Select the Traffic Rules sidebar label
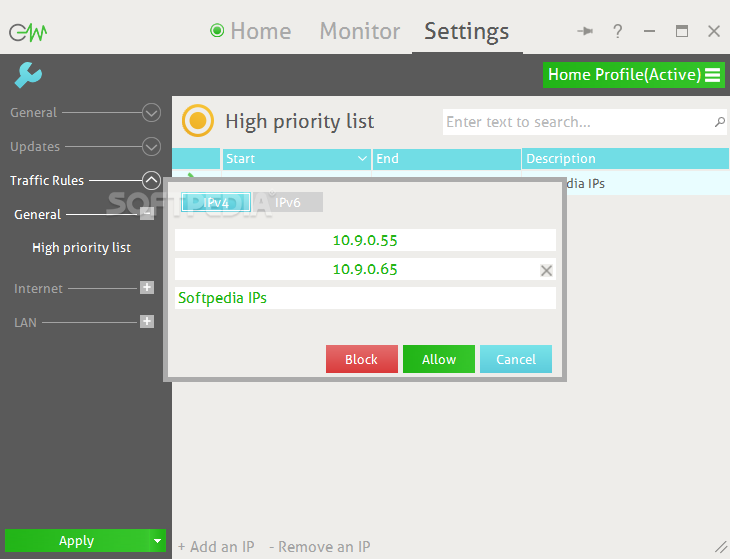Image resolution: width=730 pixels, height=559 pixels. (x=47, y=181)
